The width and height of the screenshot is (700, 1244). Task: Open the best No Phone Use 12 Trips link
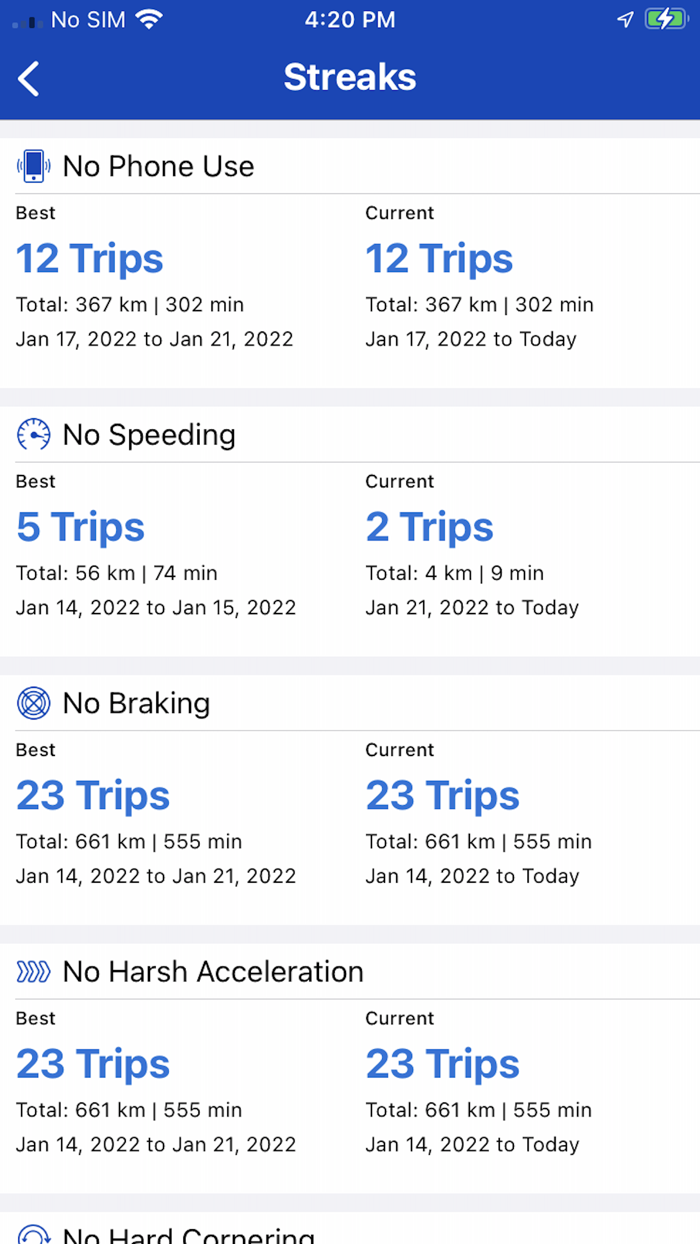tap(89, 258)
